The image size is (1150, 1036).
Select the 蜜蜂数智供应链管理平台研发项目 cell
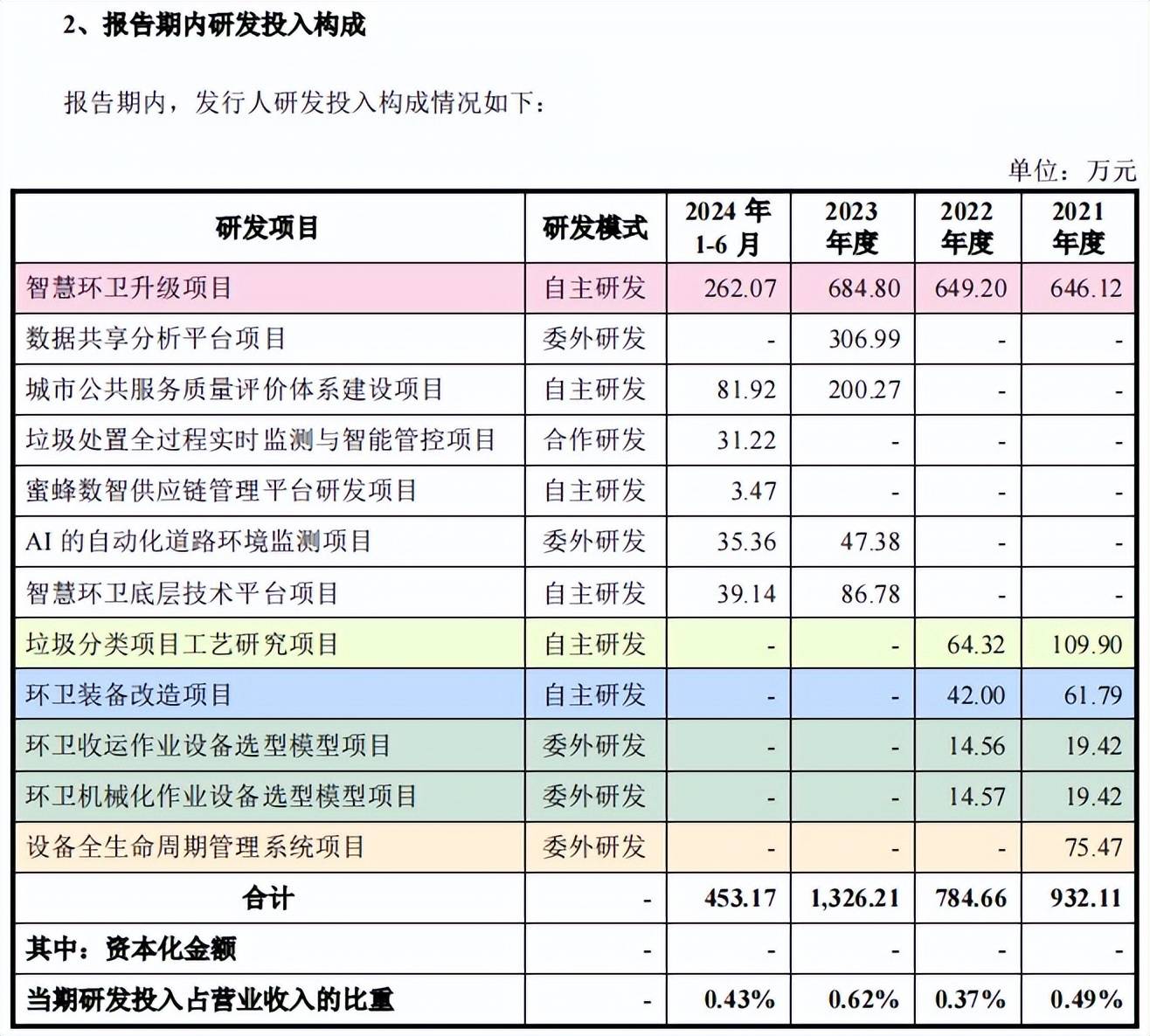(x=222, y=491)
